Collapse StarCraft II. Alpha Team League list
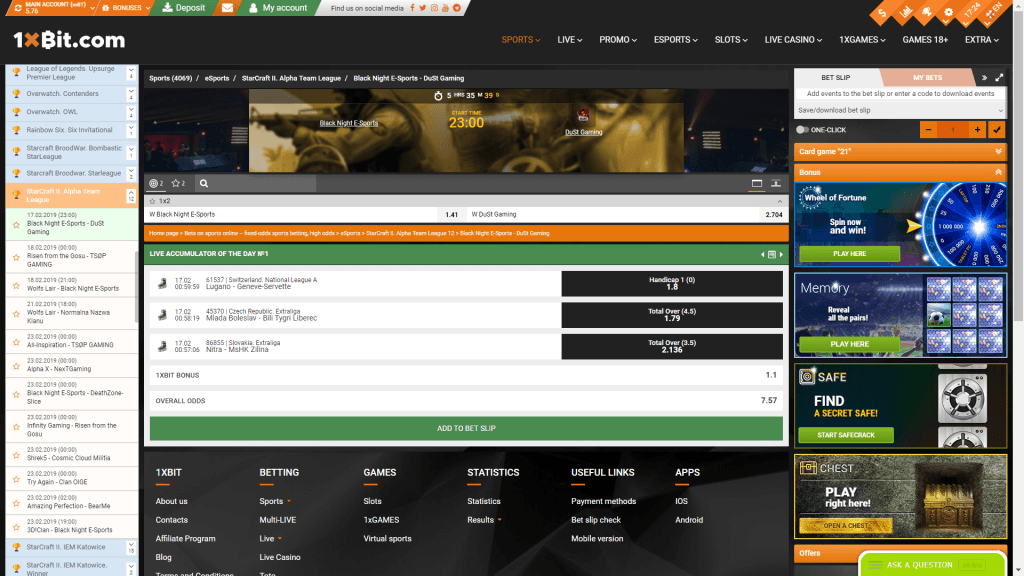The image size is (1024, 576). point(131,195)
